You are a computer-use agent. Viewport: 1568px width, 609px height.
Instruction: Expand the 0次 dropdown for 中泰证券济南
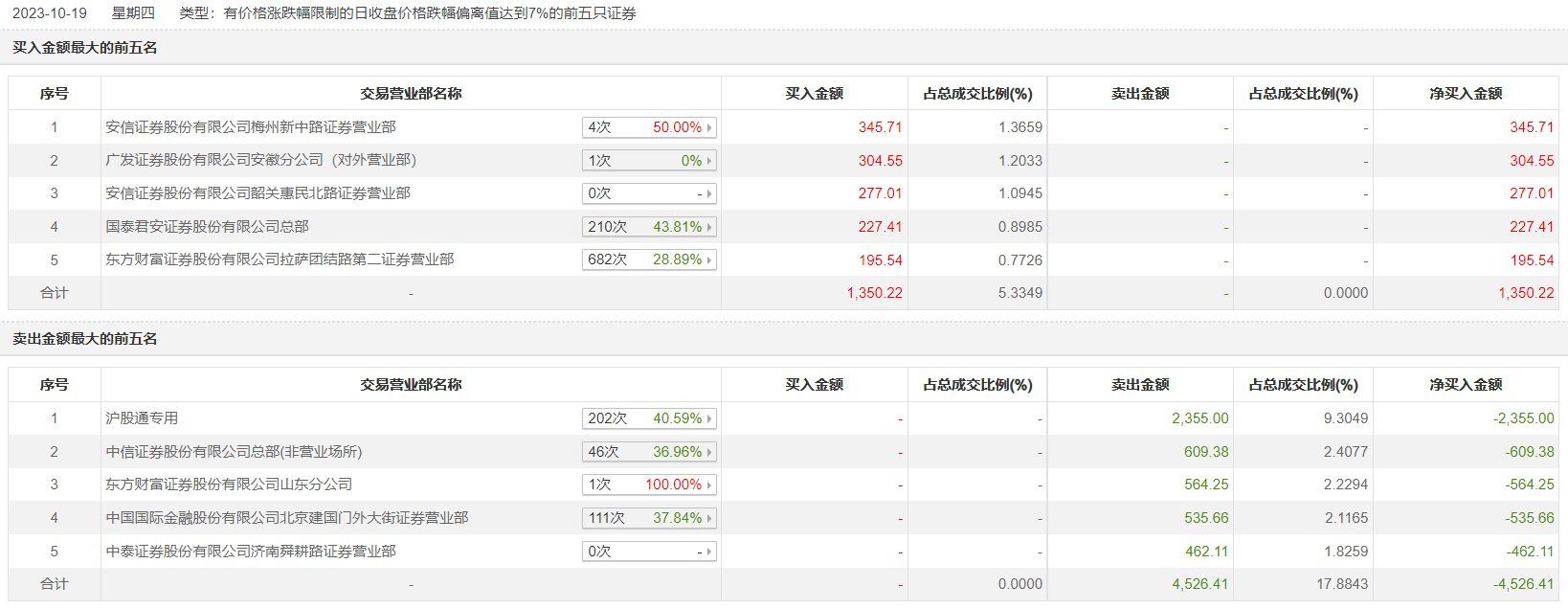pos(649,552)
